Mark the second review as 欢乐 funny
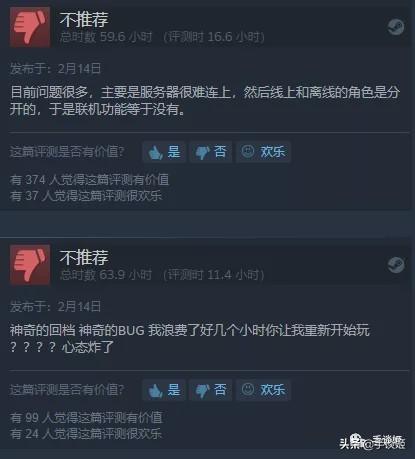The image size is (415, 459). click(x=263, y=390)
